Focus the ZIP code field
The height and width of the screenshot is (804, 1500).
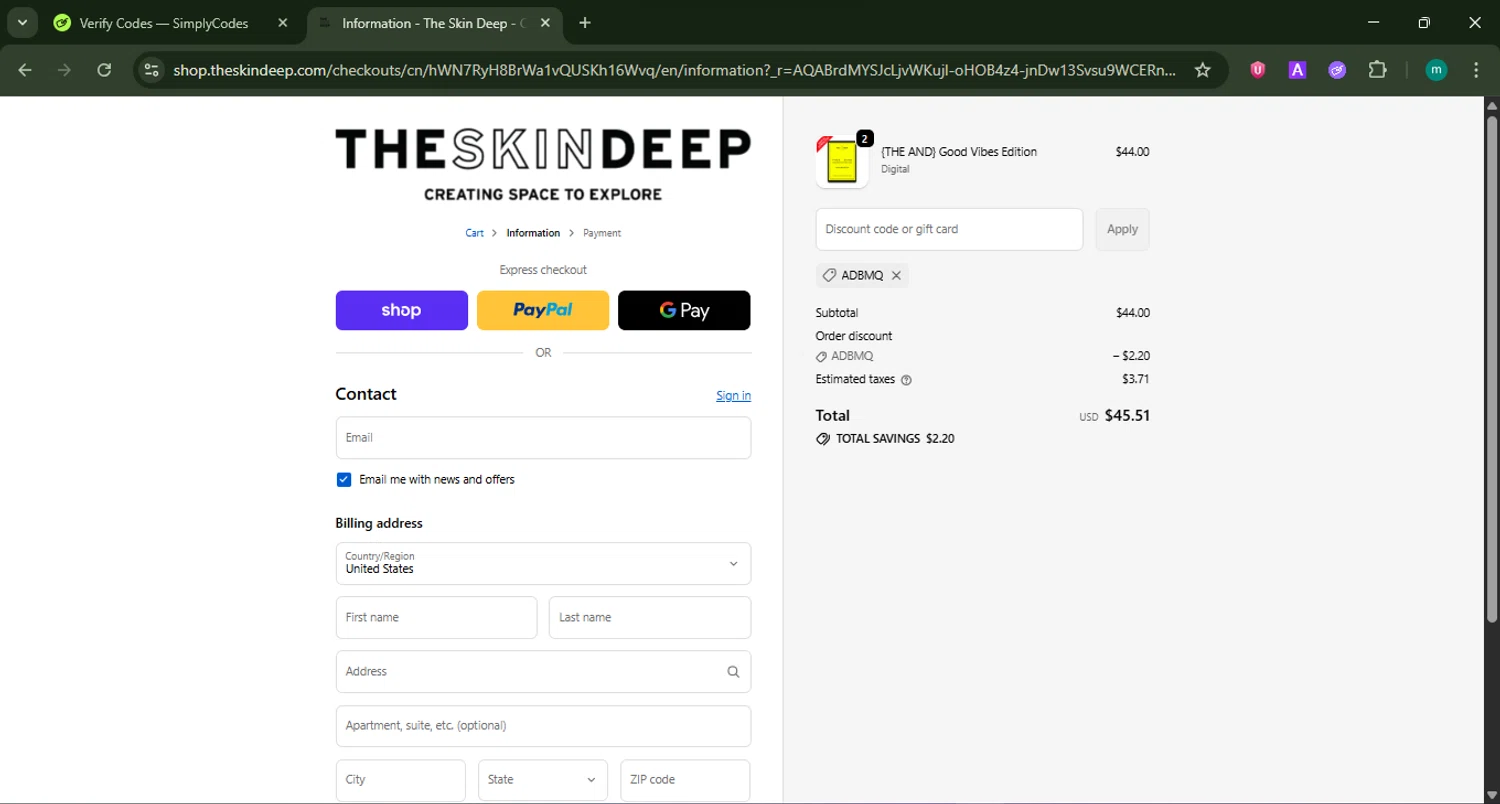point(685,780)
